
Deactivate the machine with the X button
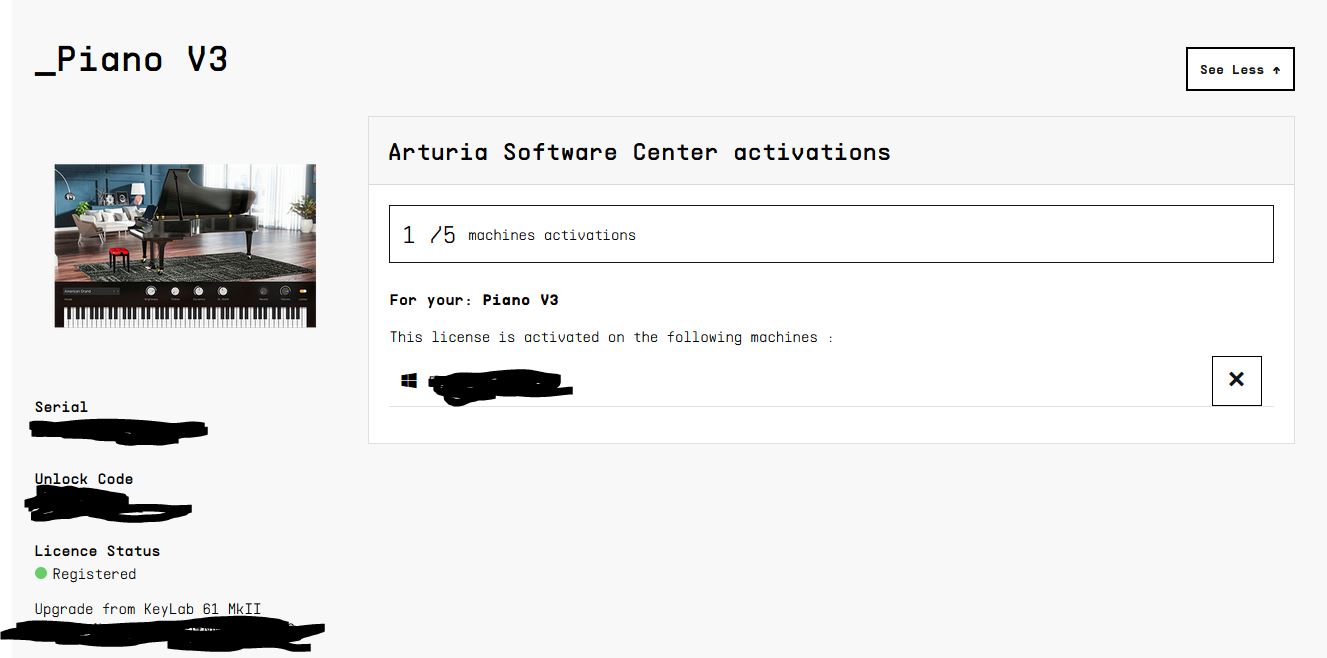tap(1236, 380)
